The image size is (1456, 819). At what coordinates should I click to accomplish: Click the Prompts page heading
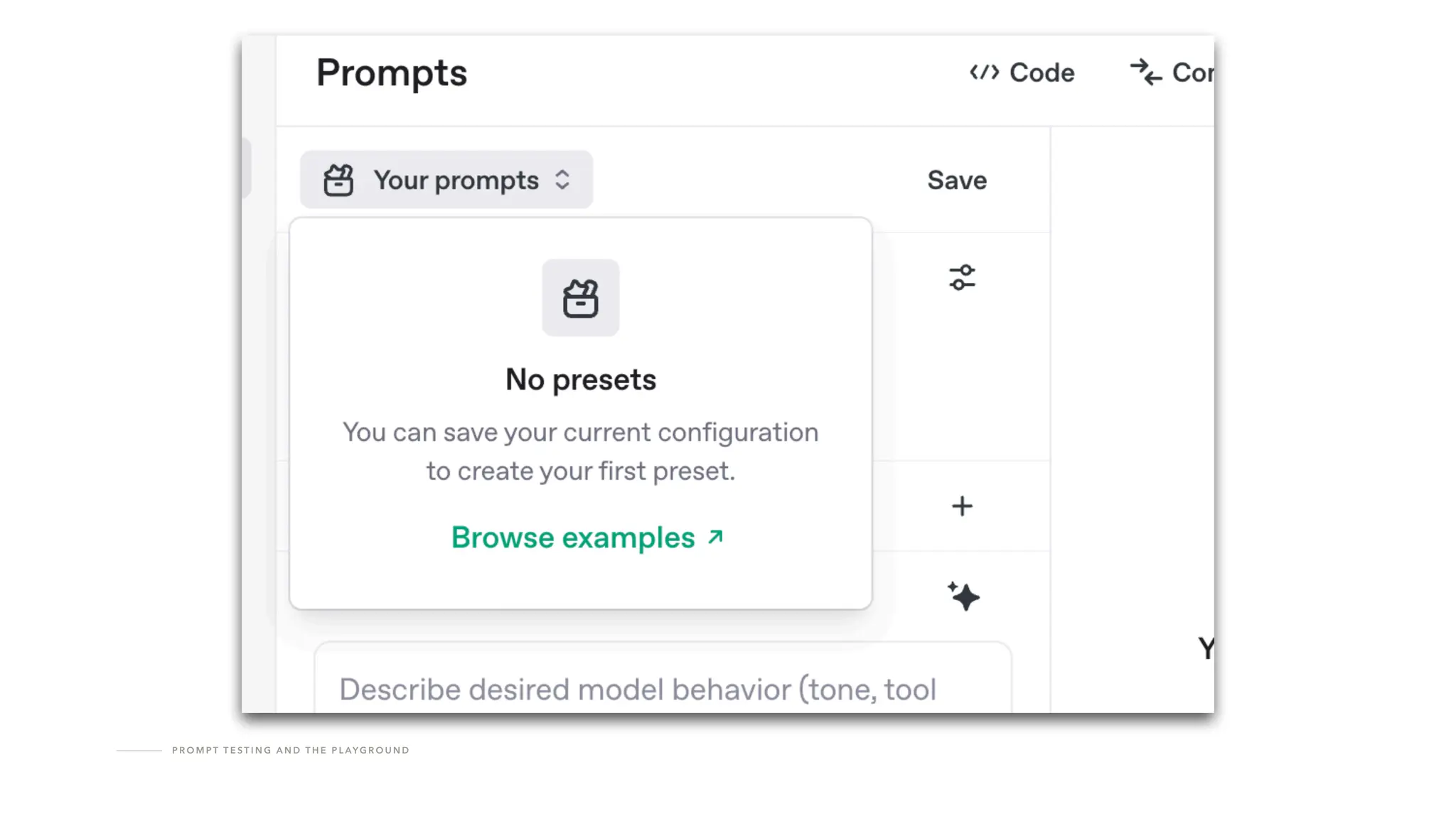pyautogui.click(x=392, y=73)
